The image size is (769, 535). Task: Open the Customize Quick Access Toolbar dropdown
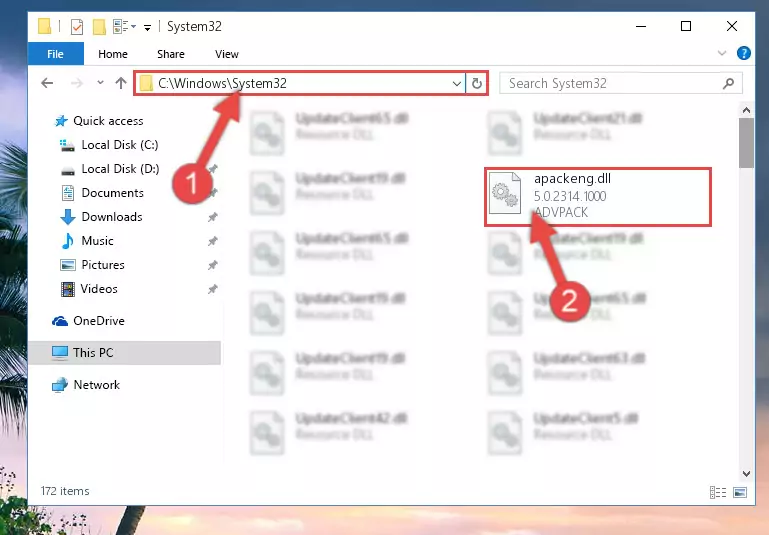(147, 27)
